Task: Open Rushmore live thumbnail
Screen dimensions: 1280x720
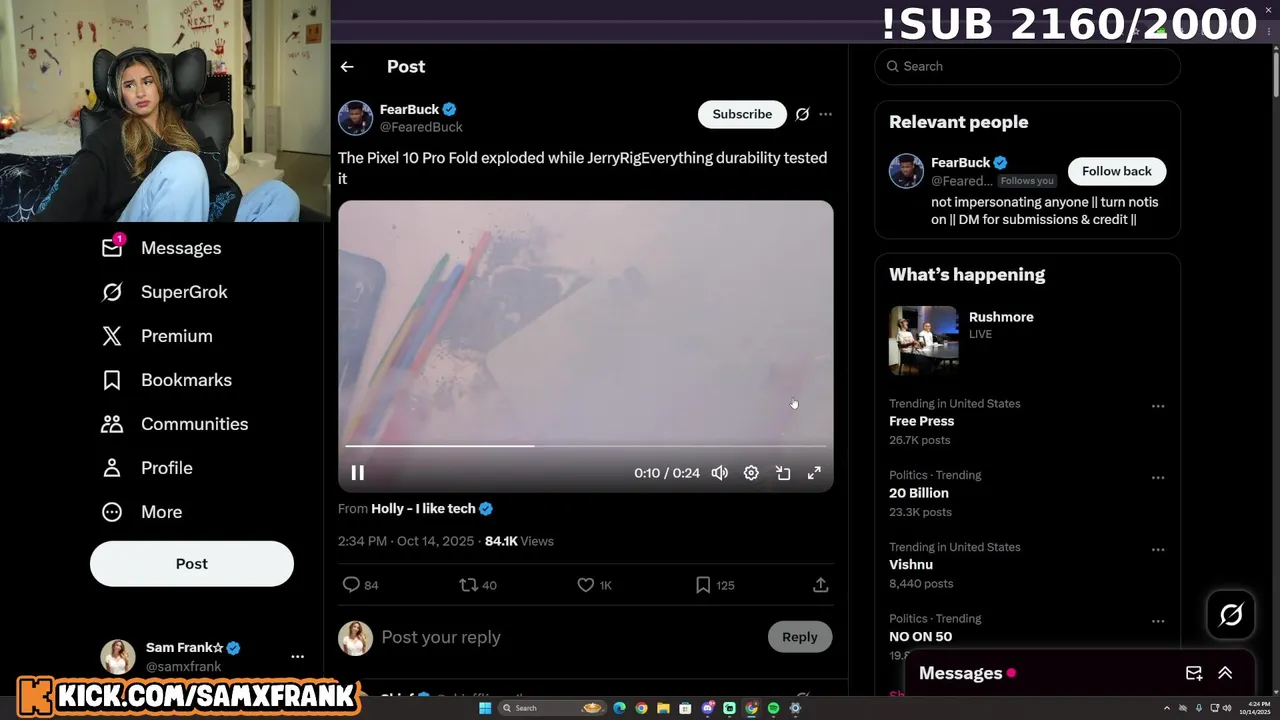Action: tap(924, 340)
